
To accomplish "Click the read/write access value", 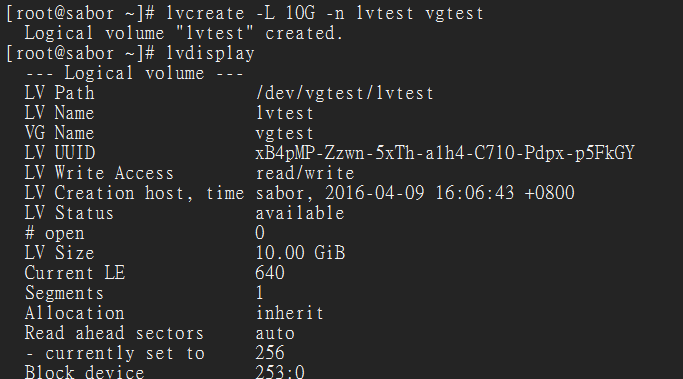I will [304, 173].
